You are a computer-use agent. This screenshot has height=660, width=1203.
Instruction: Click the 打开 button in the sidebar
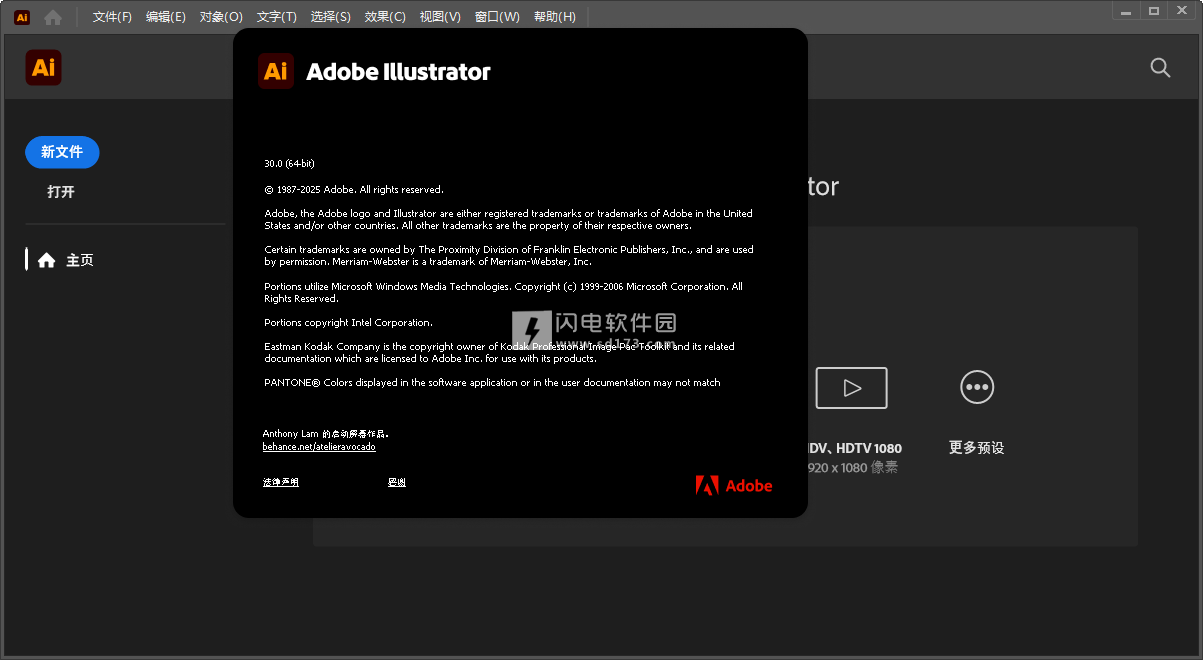(61, 192)
